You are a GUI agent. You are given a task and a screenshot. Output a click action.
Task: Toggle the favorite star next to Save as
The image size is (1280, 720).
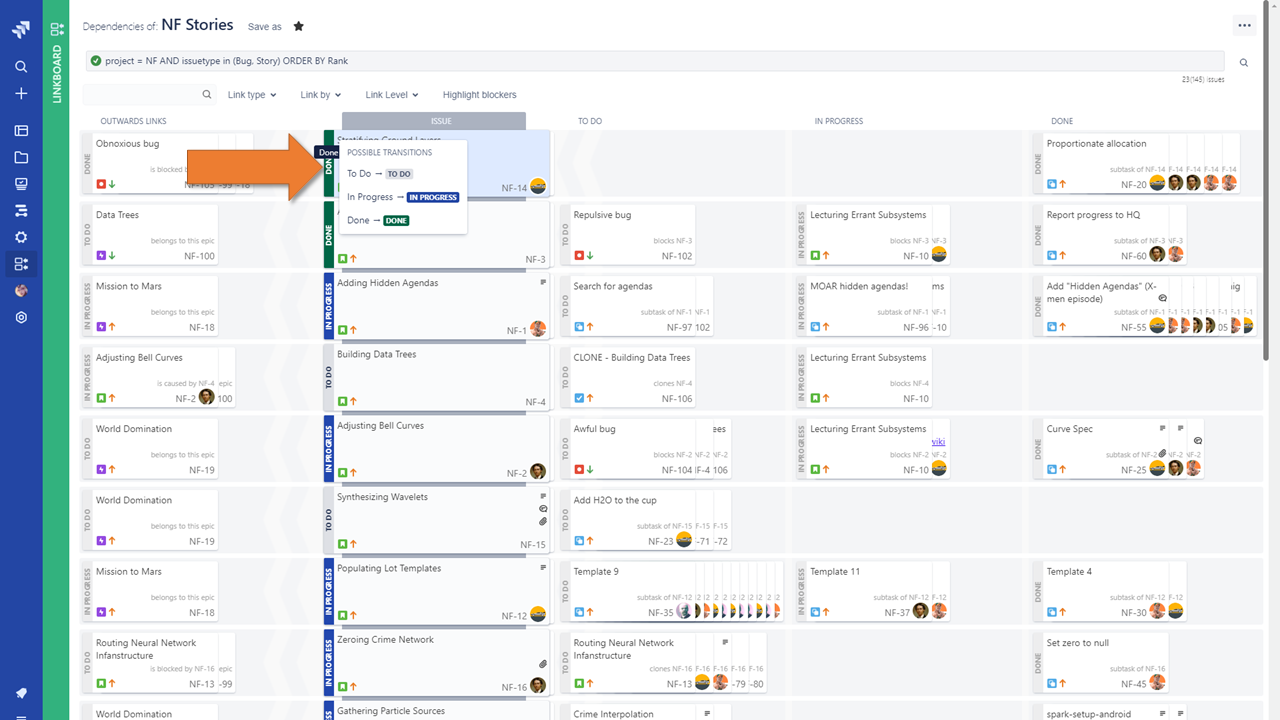(x=298, y=26)
